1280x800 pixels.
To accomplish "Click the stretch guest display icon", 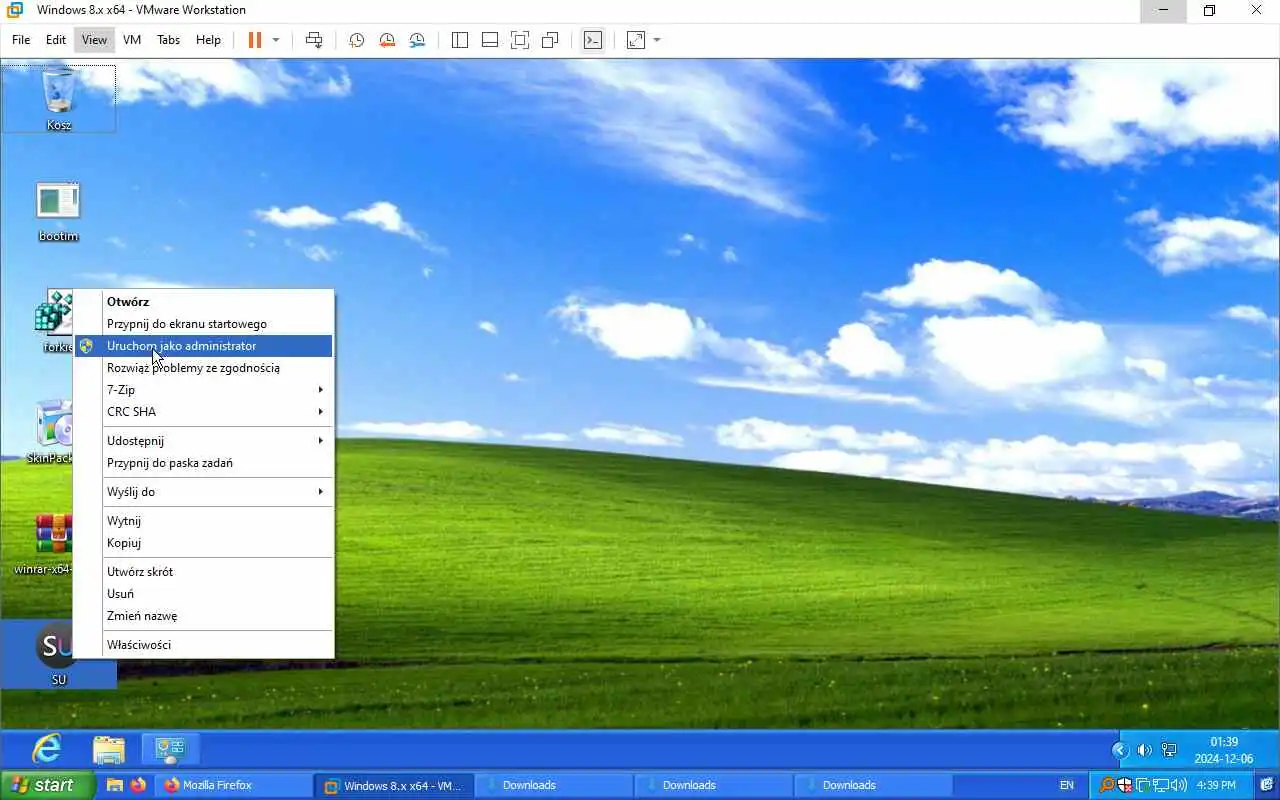I will (x=636, y=40).
